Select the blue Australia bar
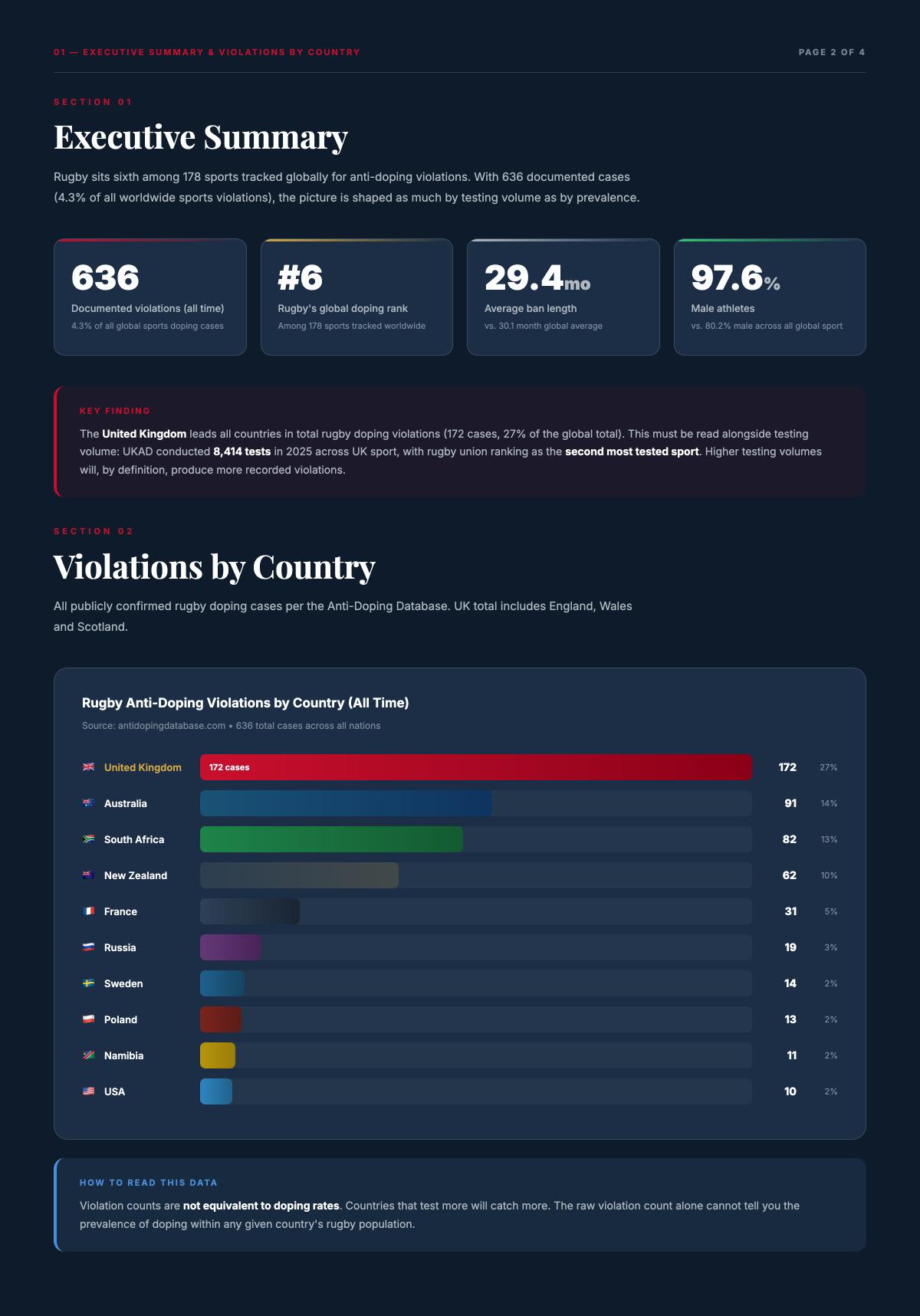The width and height of the screenshot is (920, 1316). tap(346, 803)
